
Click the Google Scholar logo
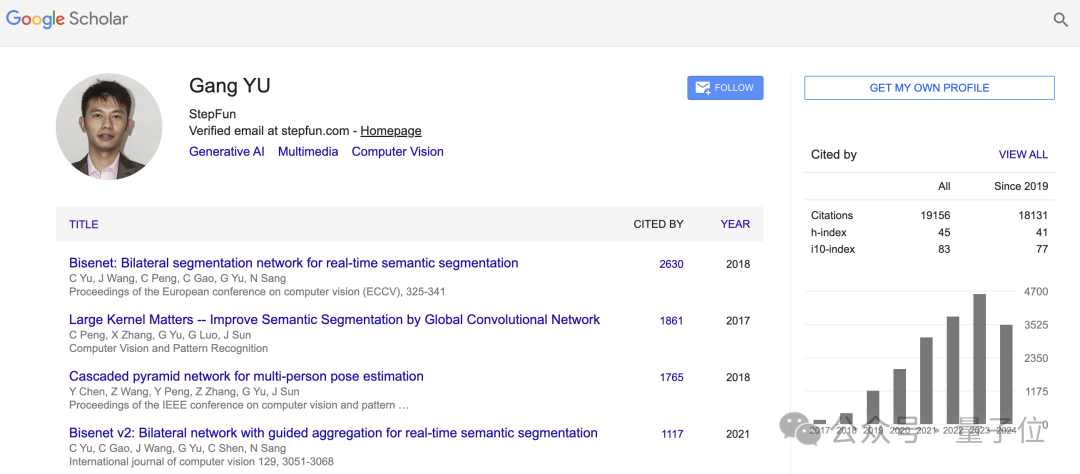[67, 19]
